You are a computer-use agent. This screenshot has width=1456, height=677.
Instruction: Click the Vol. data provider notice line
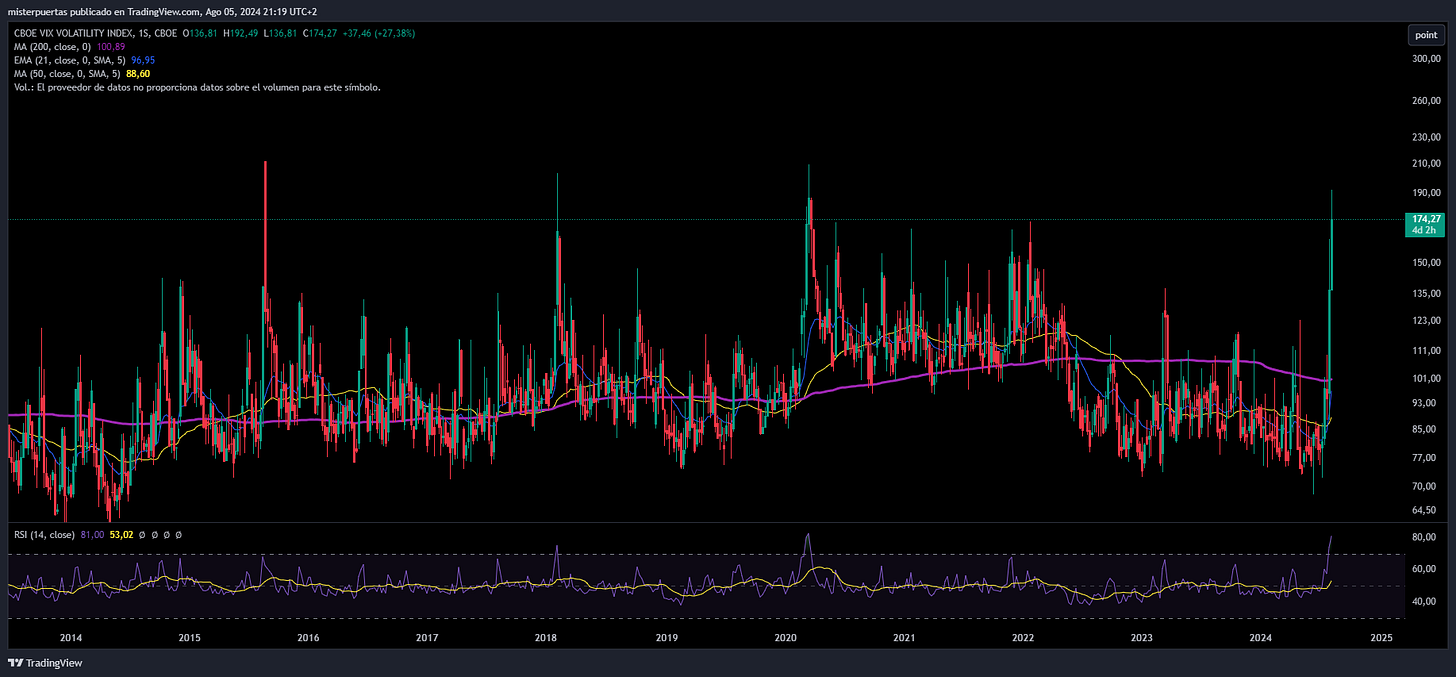coord(197,87)
